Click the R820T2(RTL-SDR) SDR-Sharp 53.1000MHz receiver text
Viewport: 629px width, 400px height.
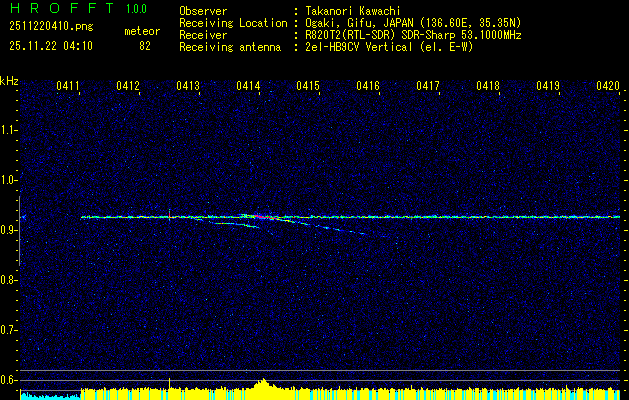click(x=413, y=35)
